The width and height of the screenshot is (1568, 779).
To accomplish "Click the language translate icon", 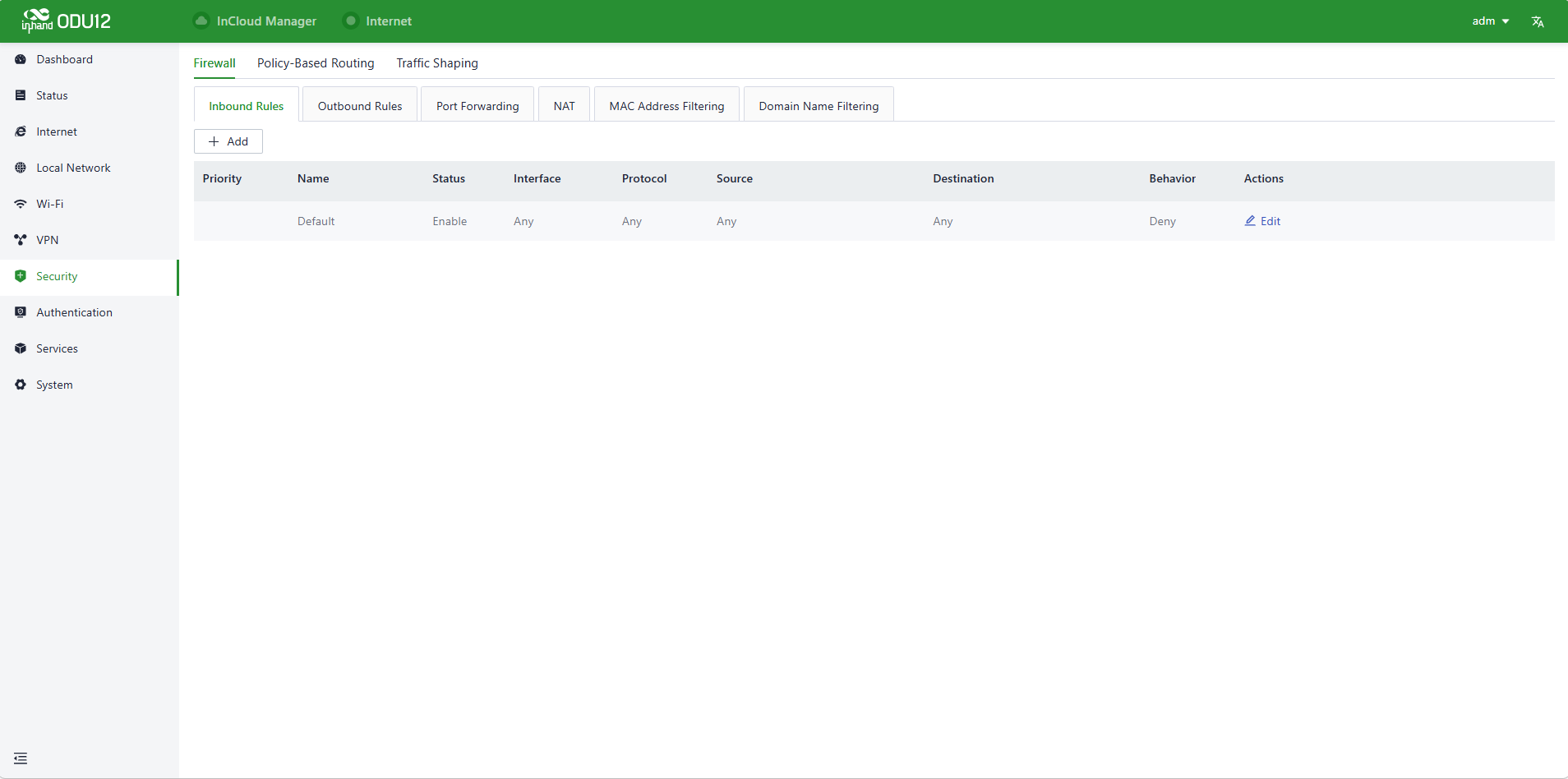I will 1538,21.
